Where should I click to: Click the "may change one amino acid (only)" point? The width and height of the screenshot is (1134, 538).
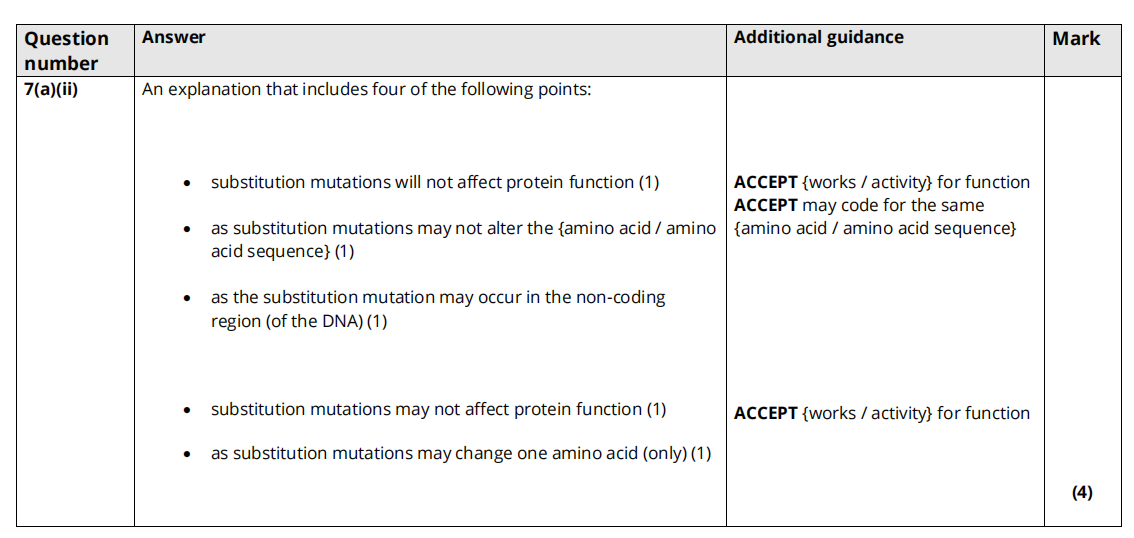coord(460,453)
